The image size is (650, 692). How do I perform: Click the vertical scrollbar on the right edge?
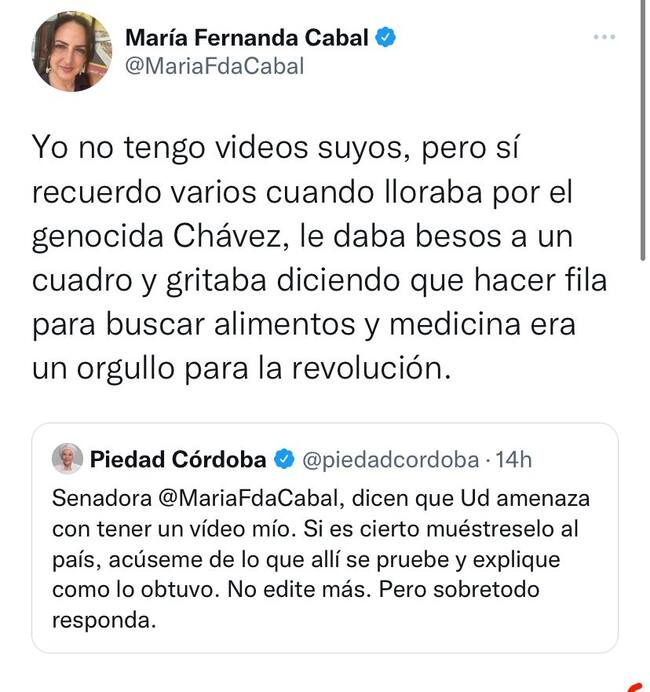pos(643,131)
